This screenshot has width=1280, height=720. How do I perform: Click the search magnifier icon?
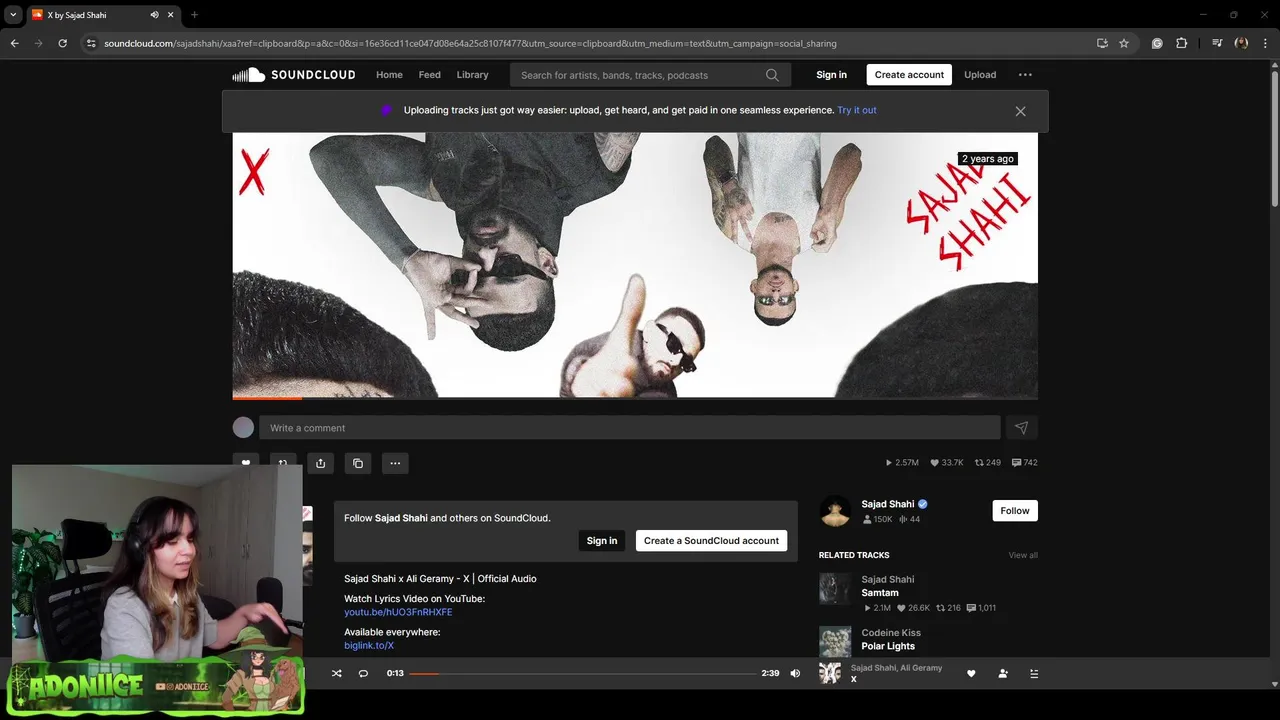click(772, 75)
